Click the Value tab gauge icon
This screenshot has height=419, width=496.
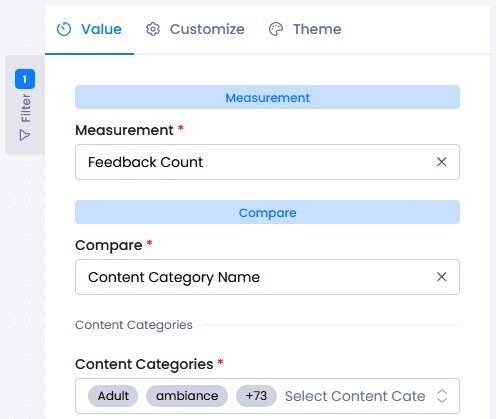(x=64, y=29)
